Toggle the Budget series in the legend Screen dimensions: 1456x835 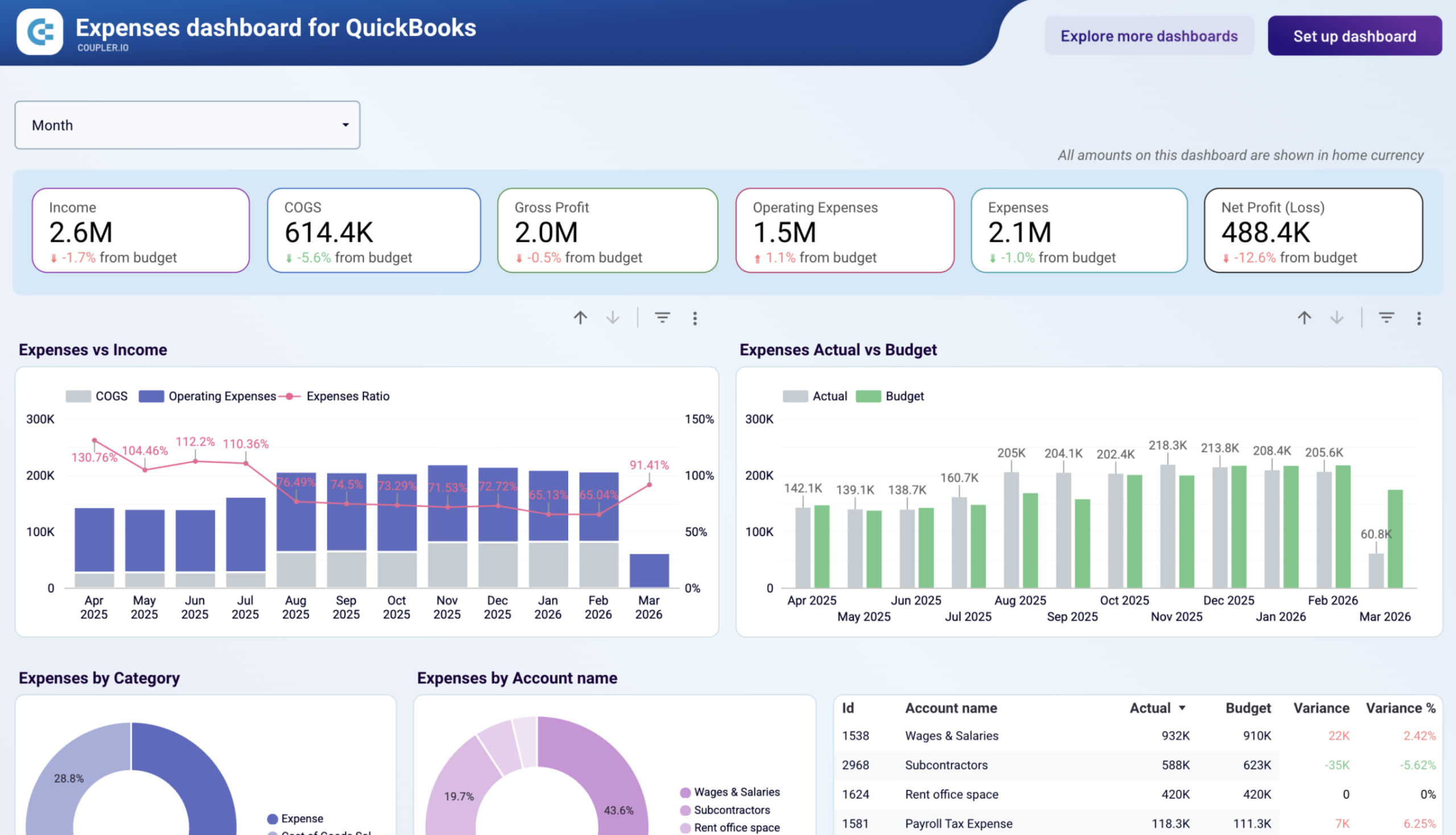(x=890, y=396)
